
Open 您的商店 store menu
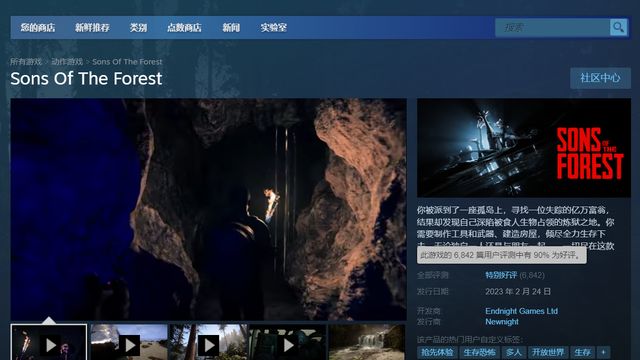click(x=38, y=28)
